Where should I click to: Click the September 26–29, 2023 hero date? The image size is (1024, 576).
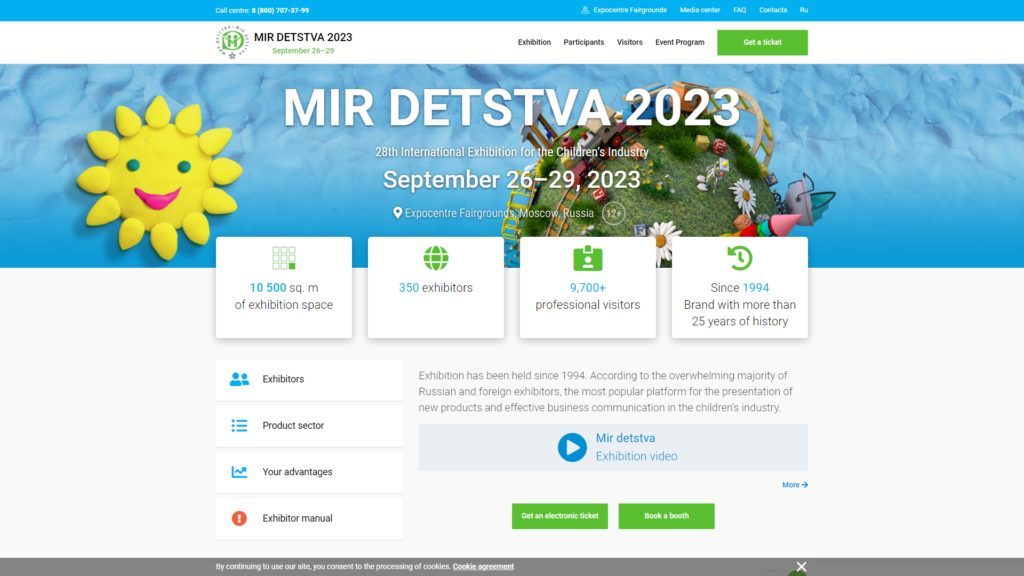(x=511, y=180)
